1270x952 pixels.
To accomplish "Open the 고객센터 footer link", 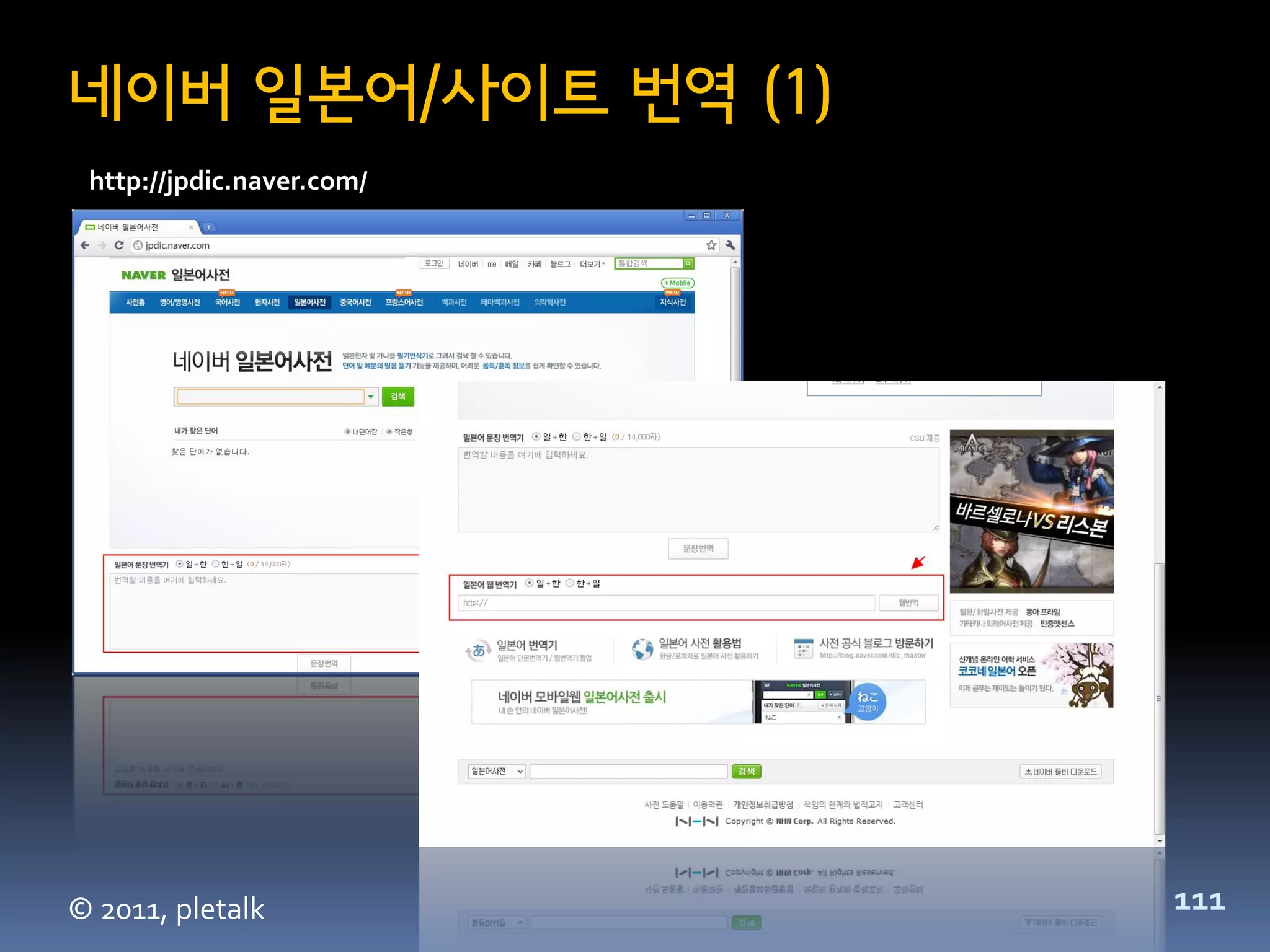I will tap(908, 804).
